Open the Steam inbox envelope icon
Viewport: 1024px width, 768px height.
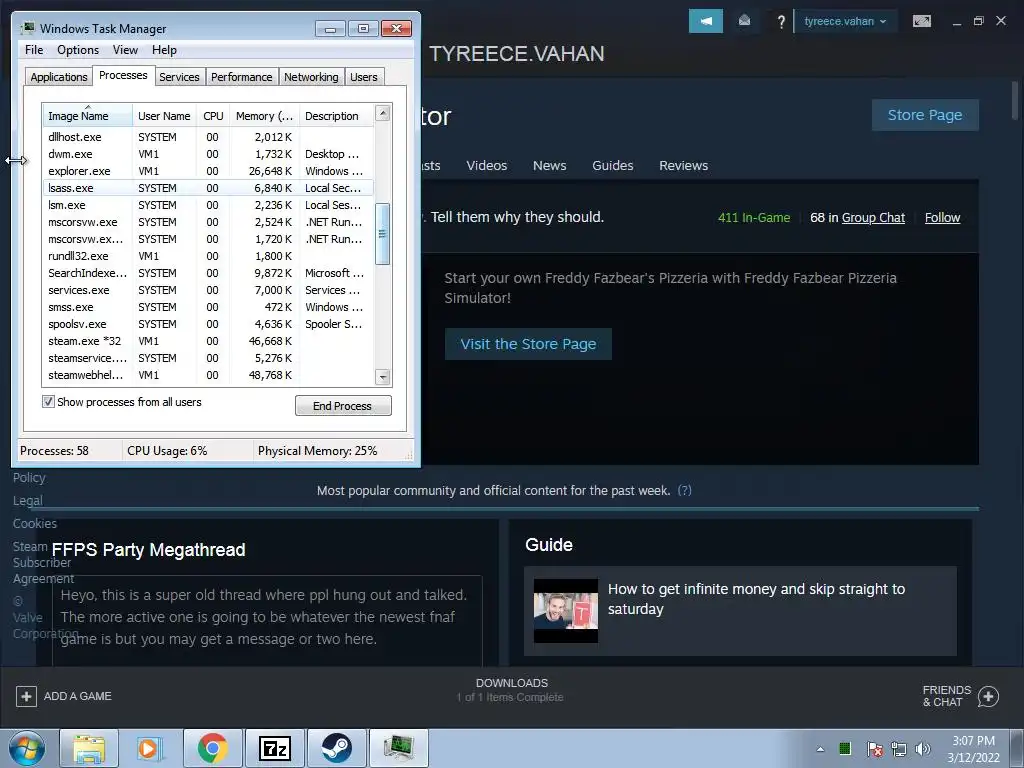pos(744,21)
